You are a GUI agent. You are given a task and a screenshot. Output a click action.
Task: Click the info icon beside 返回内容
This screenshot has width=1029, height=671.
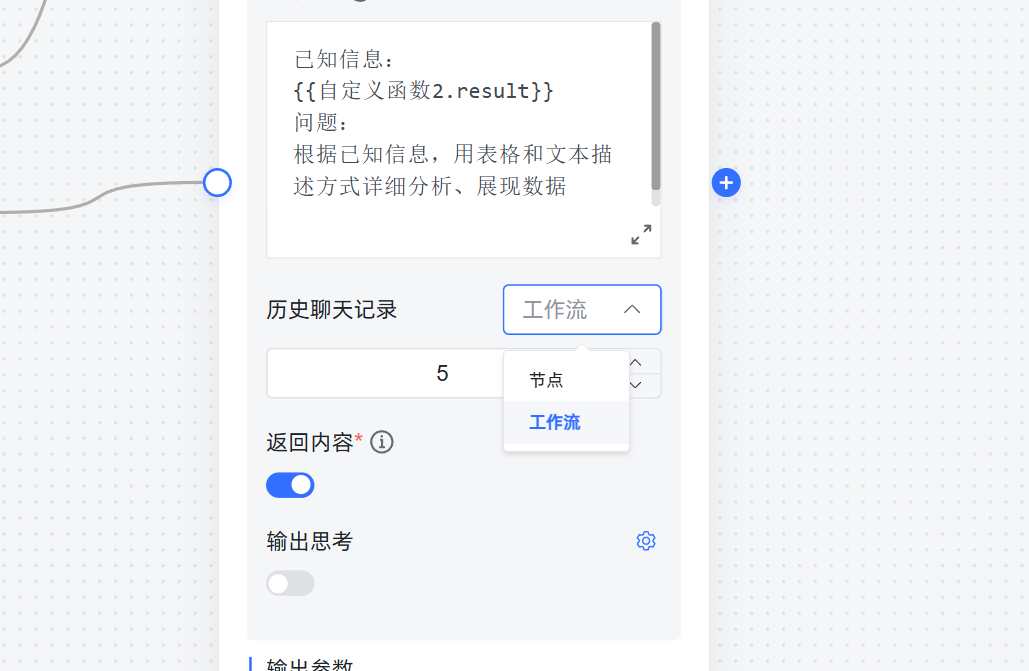point(382,442)
